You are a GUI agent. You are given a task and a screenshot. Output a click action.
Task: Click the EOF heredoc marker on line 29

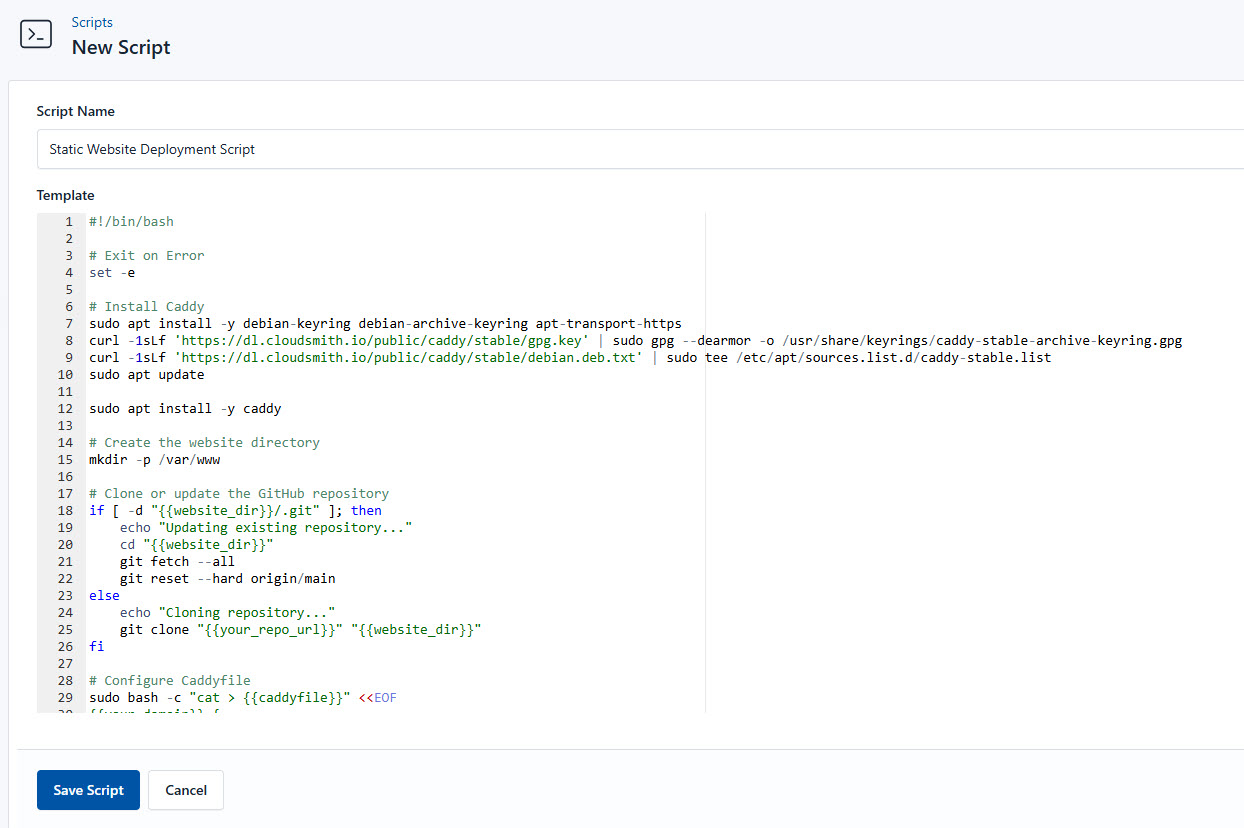click(384, 697)
